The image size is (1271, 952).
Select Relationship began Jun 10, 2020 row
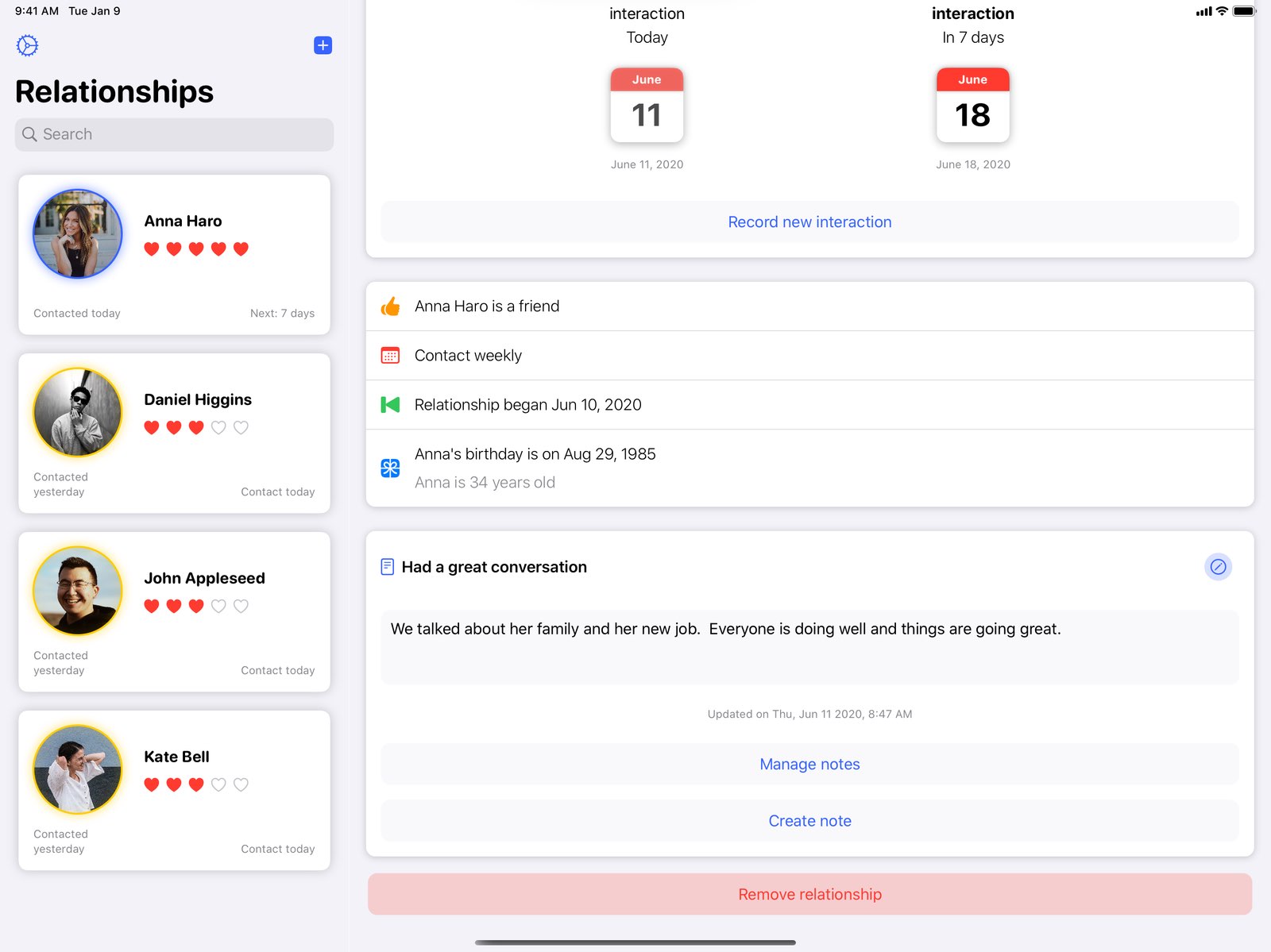coord(809,405)
